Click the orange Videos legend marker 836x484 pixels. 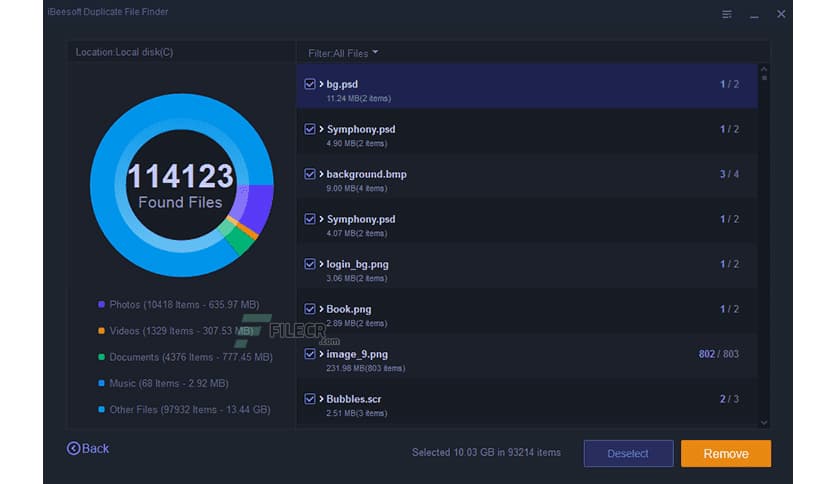pyautogui.click(x=102, y=331)
